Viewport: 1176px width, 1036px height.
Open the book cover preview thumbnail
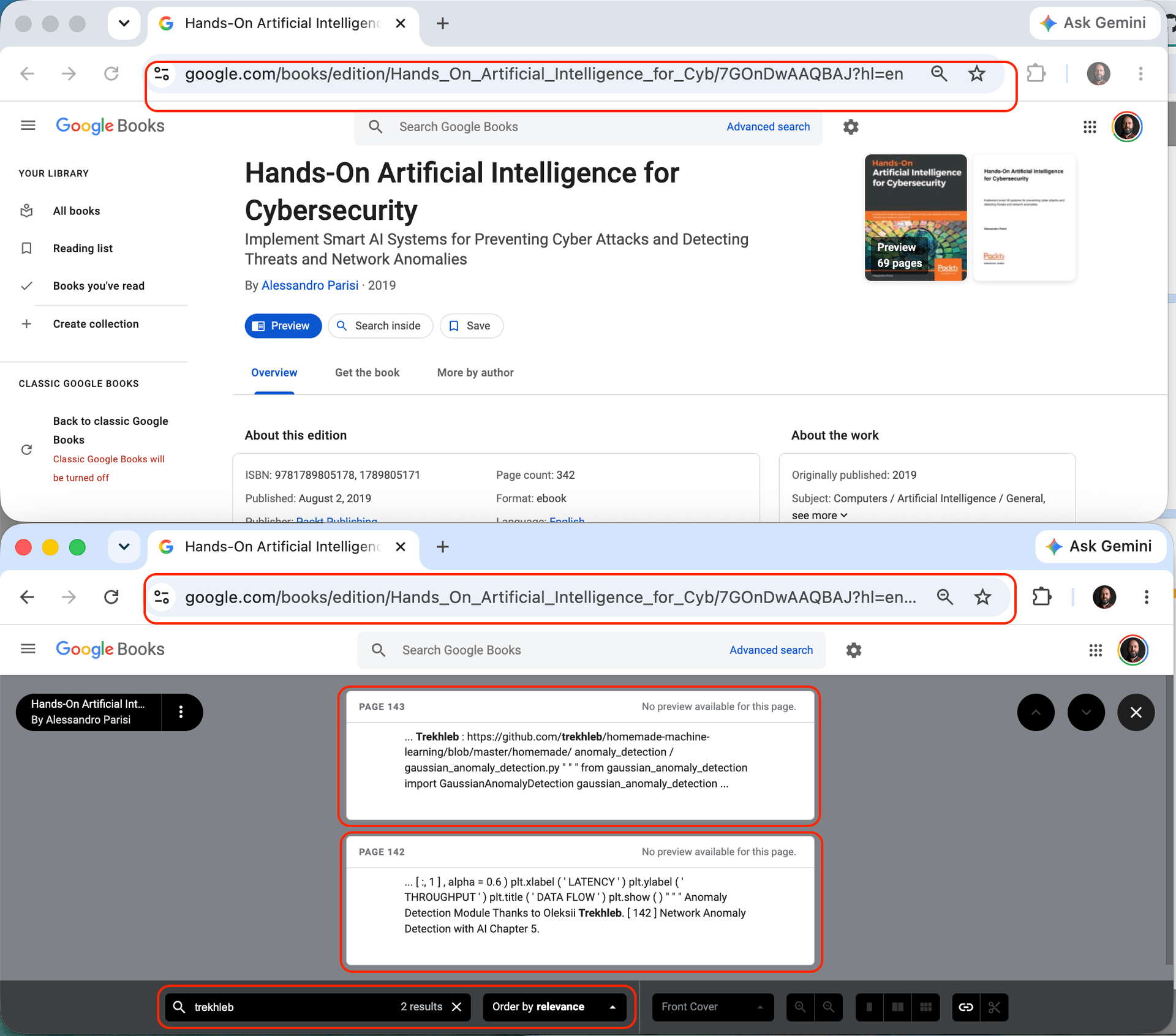[916, 217]
